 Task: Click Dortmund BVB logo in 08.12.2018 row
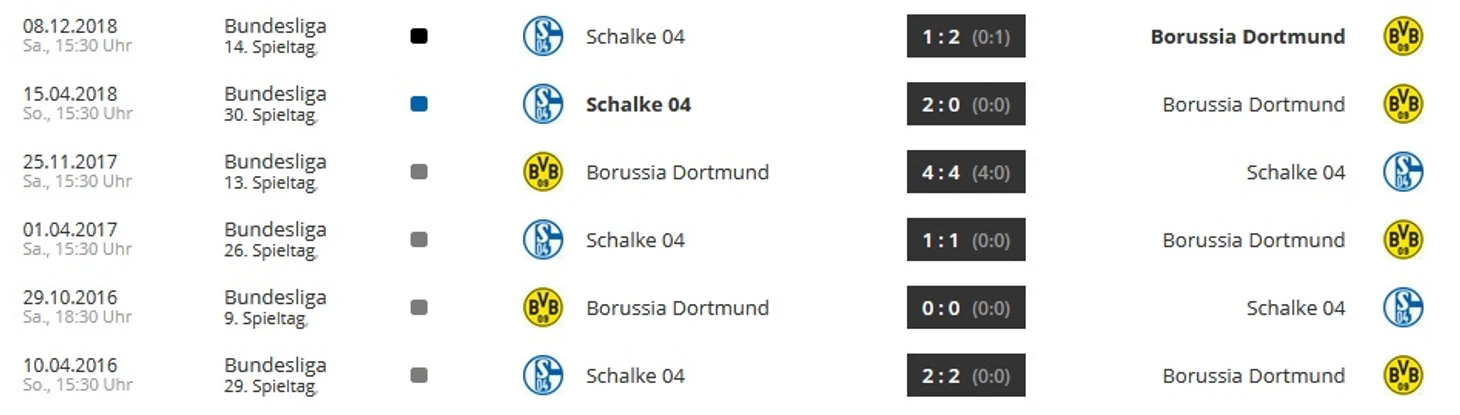pos(1403,36)
